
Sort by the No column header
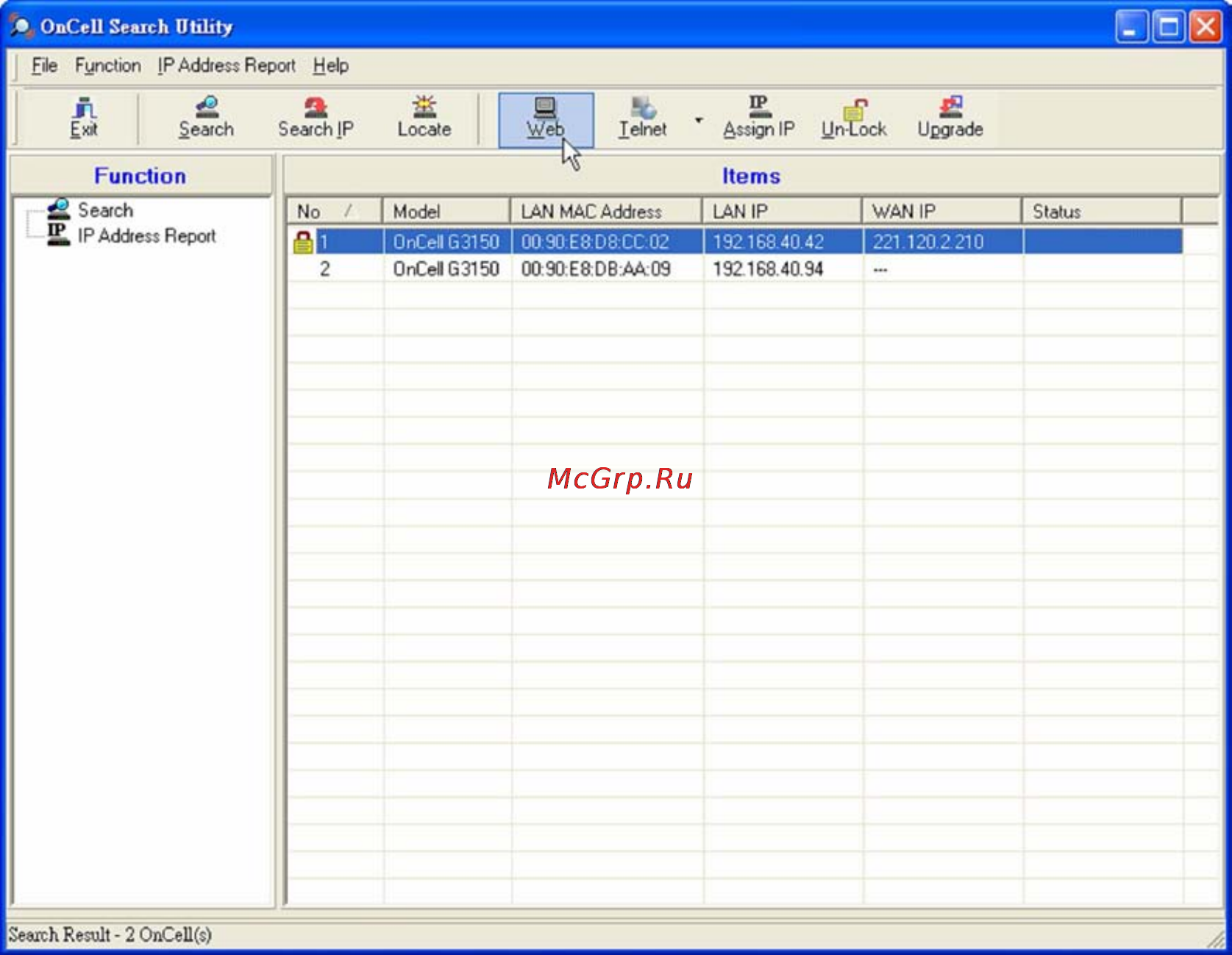(335, 211)
